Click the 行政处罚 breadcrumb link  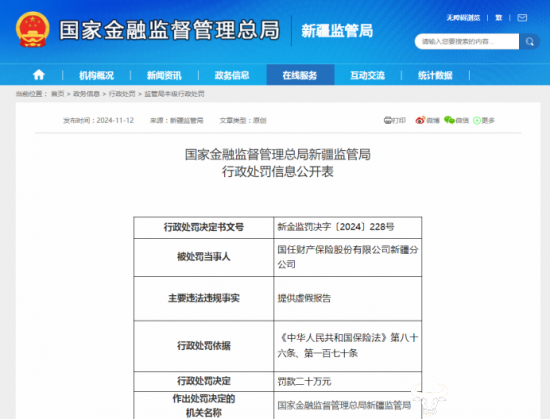point(122,94)
